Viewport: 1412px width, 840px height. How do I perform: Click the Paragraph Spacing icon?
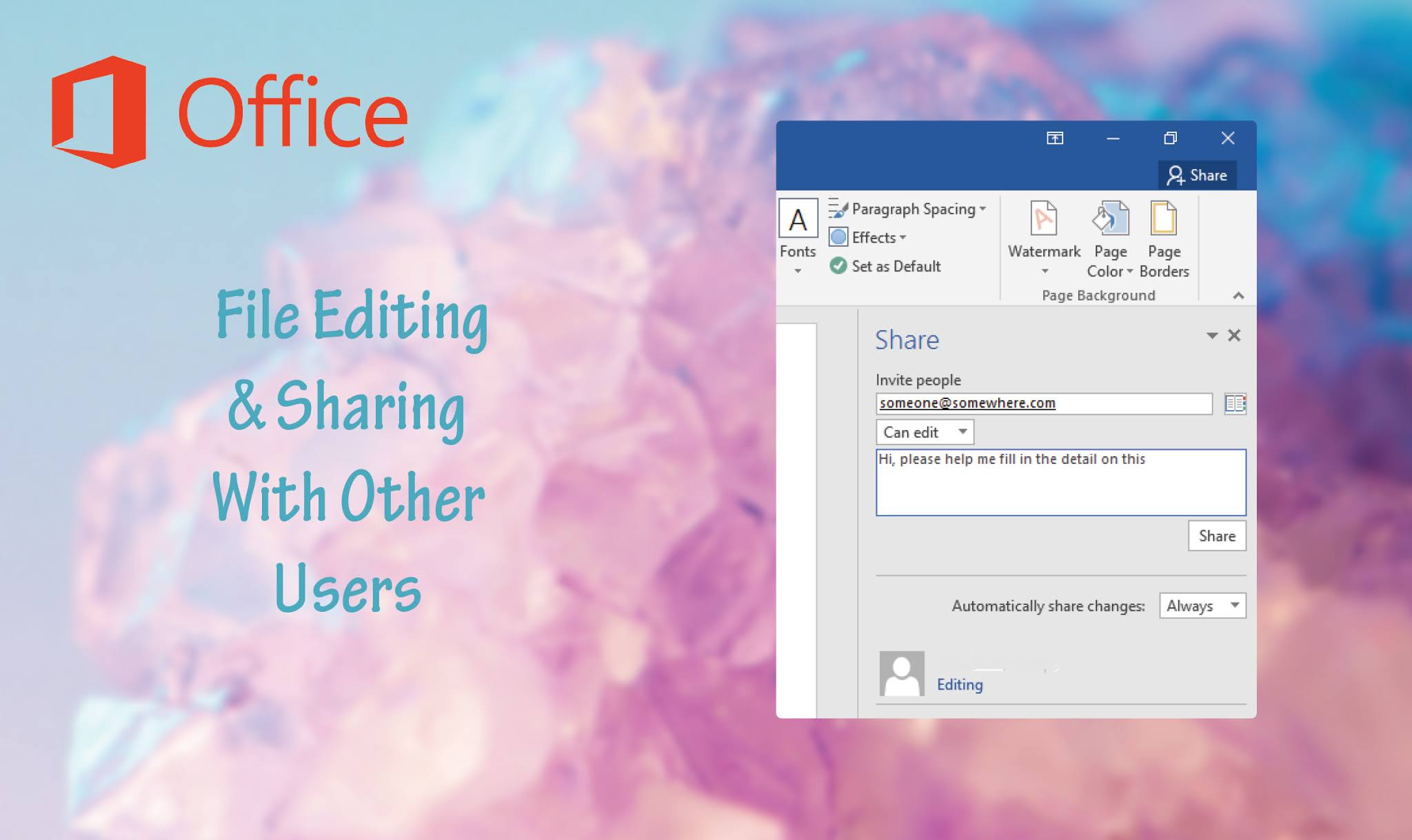838,208
